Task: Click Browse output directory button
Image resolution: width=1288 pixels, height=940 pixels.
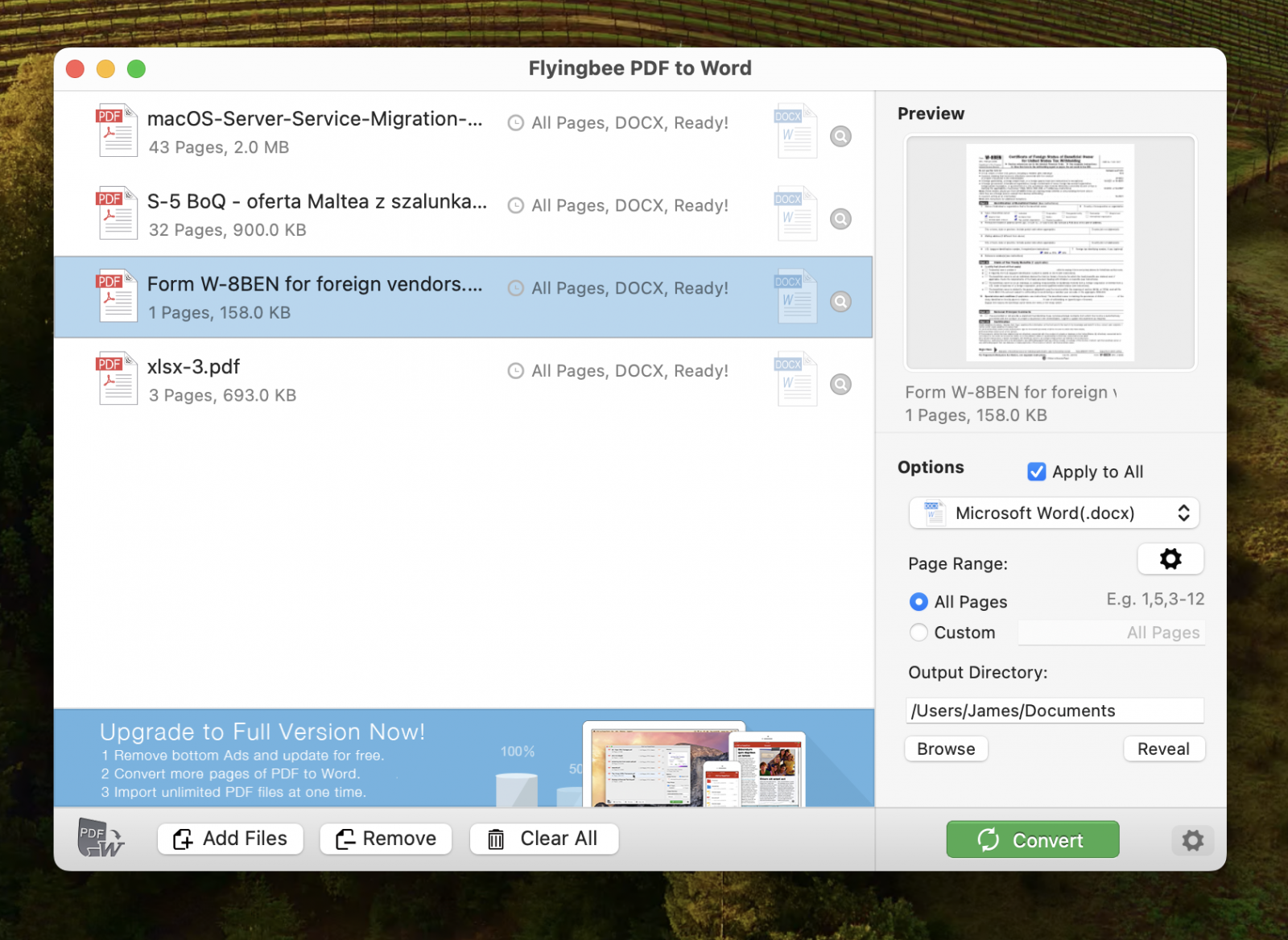Action: (947, 748)
